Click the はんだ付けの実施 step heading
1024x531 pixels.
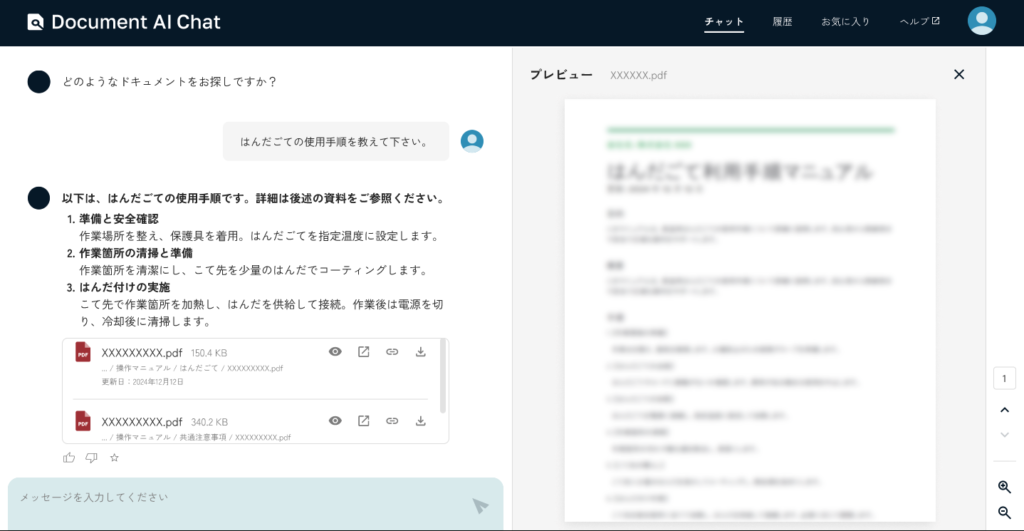[124, 287]
